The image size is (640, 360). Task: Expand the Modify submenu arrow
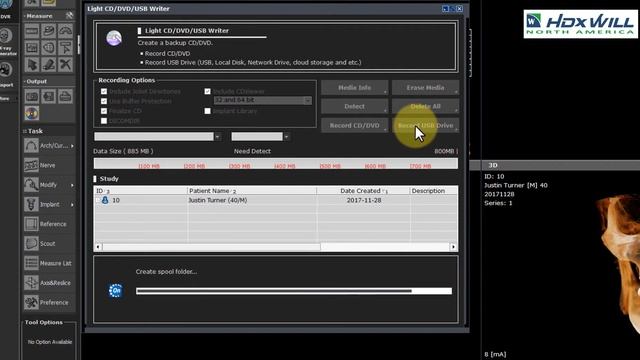72,185
